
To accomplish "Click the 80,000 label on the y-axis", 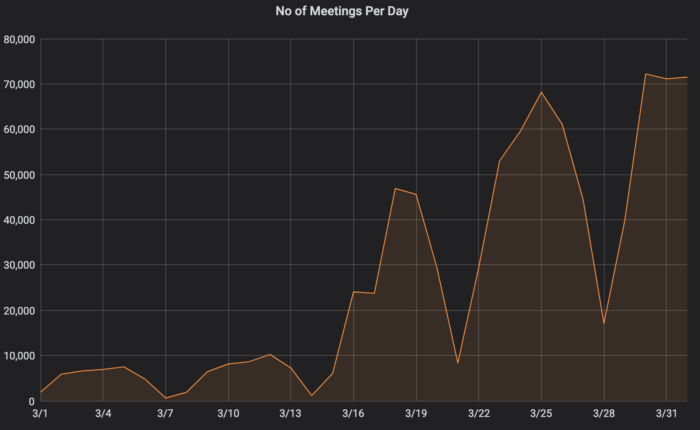I will coord(19,39).
